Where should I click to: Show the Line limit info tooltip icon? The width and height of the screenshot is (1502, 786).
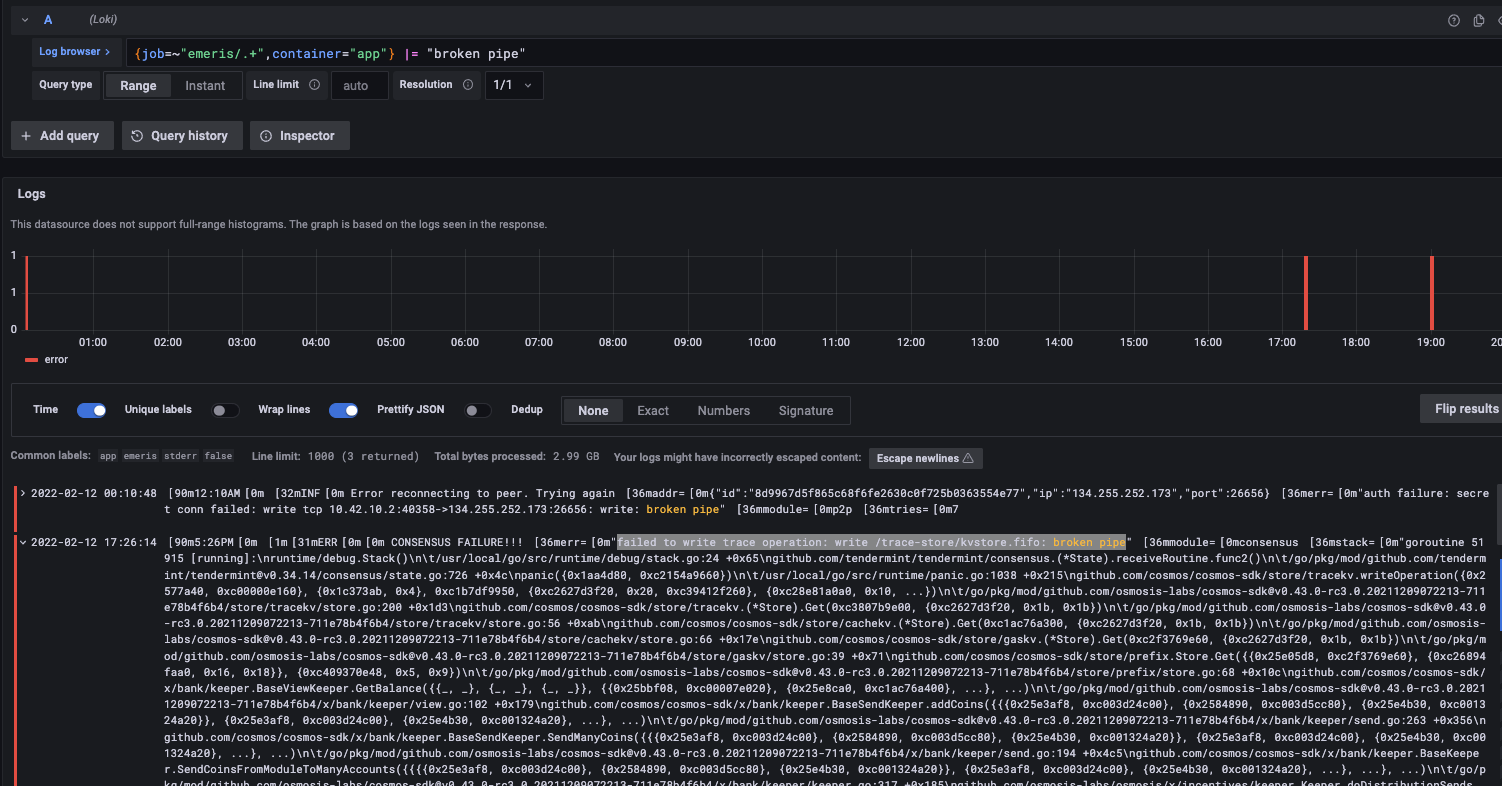coord(314,85)
